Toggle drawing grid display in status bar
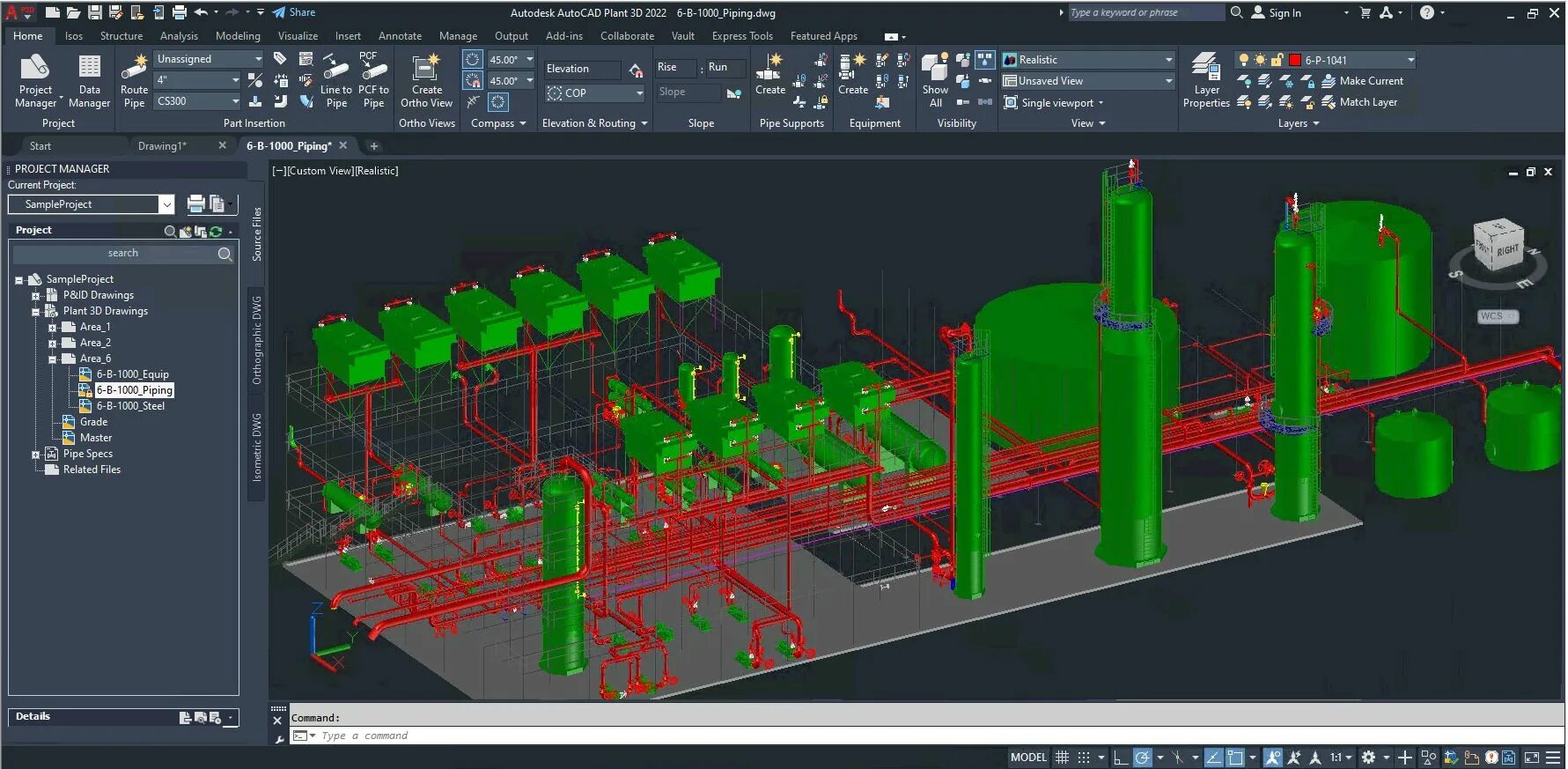1568x769 pixels. click(1063, 758)
